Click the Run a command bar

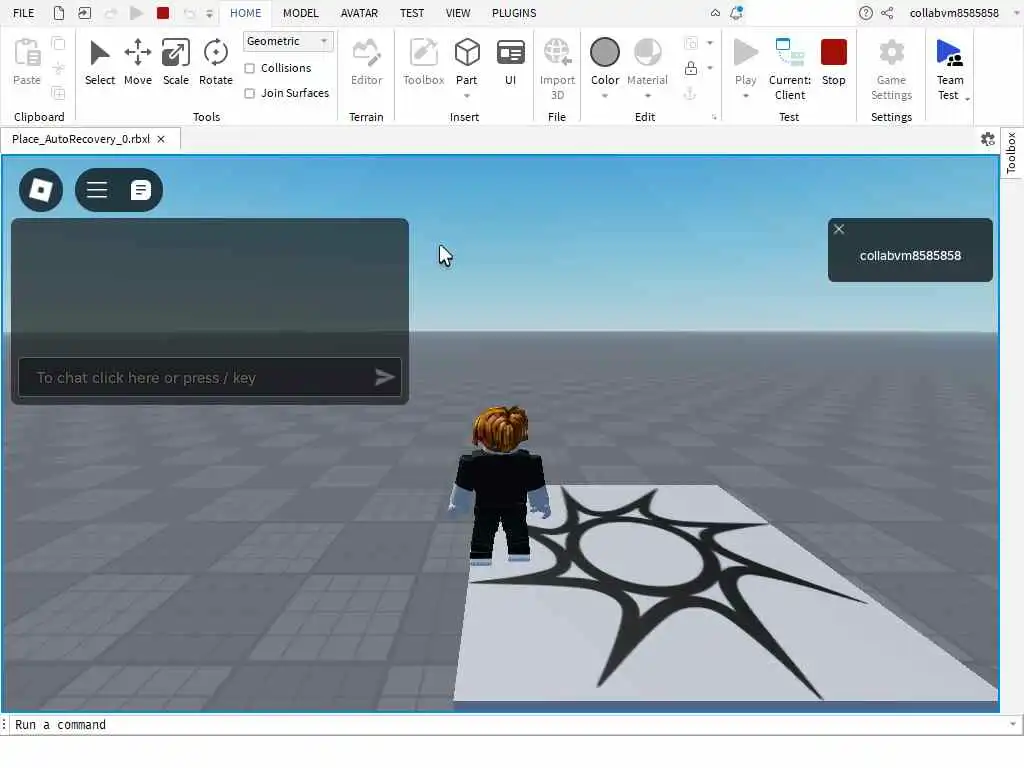tap(509, 724)
